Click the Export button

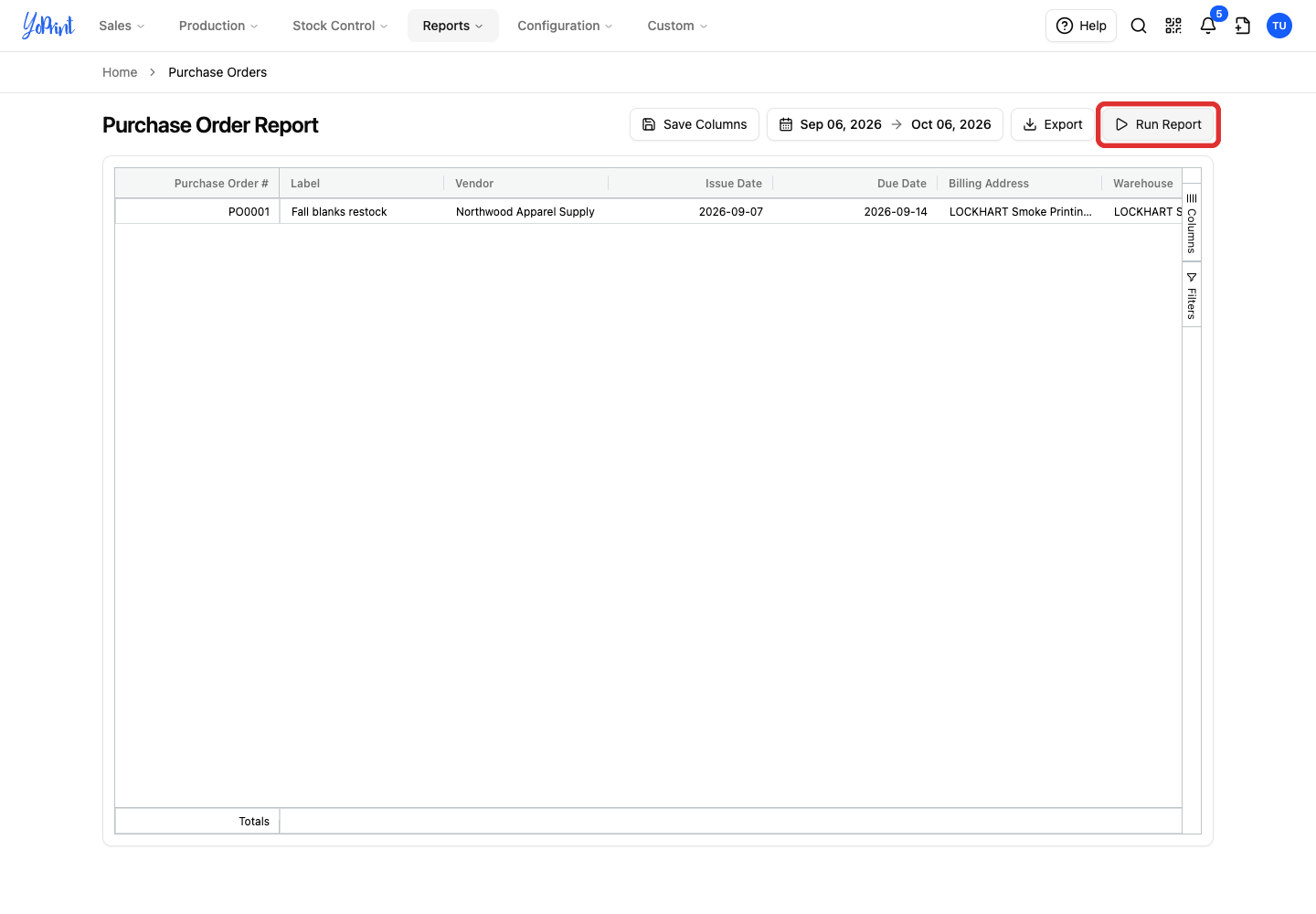(1053, 124)
